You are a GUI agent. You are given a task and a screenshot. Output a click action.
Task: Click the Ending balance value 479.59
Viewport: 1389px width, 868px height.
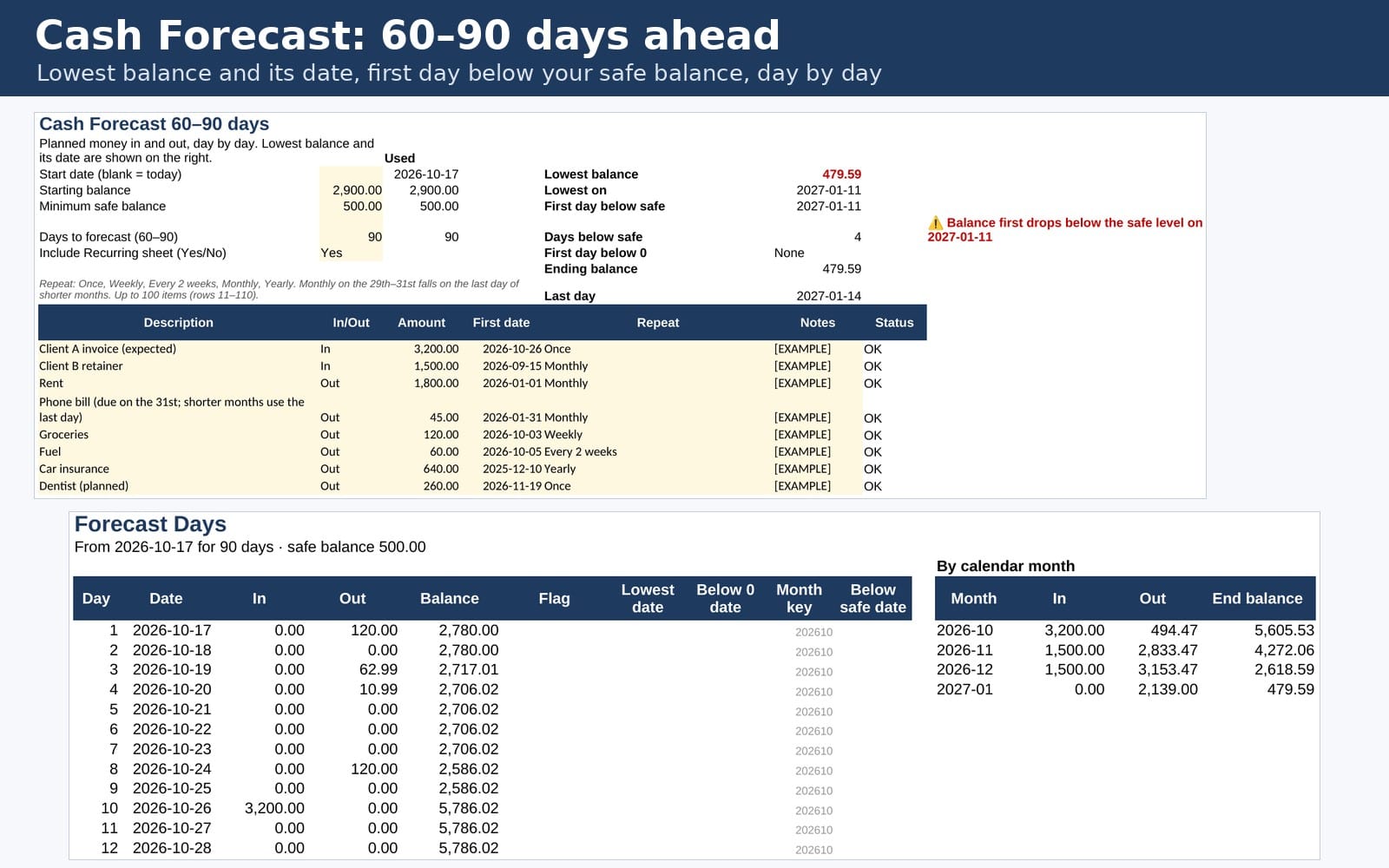(x=841, y=269)
